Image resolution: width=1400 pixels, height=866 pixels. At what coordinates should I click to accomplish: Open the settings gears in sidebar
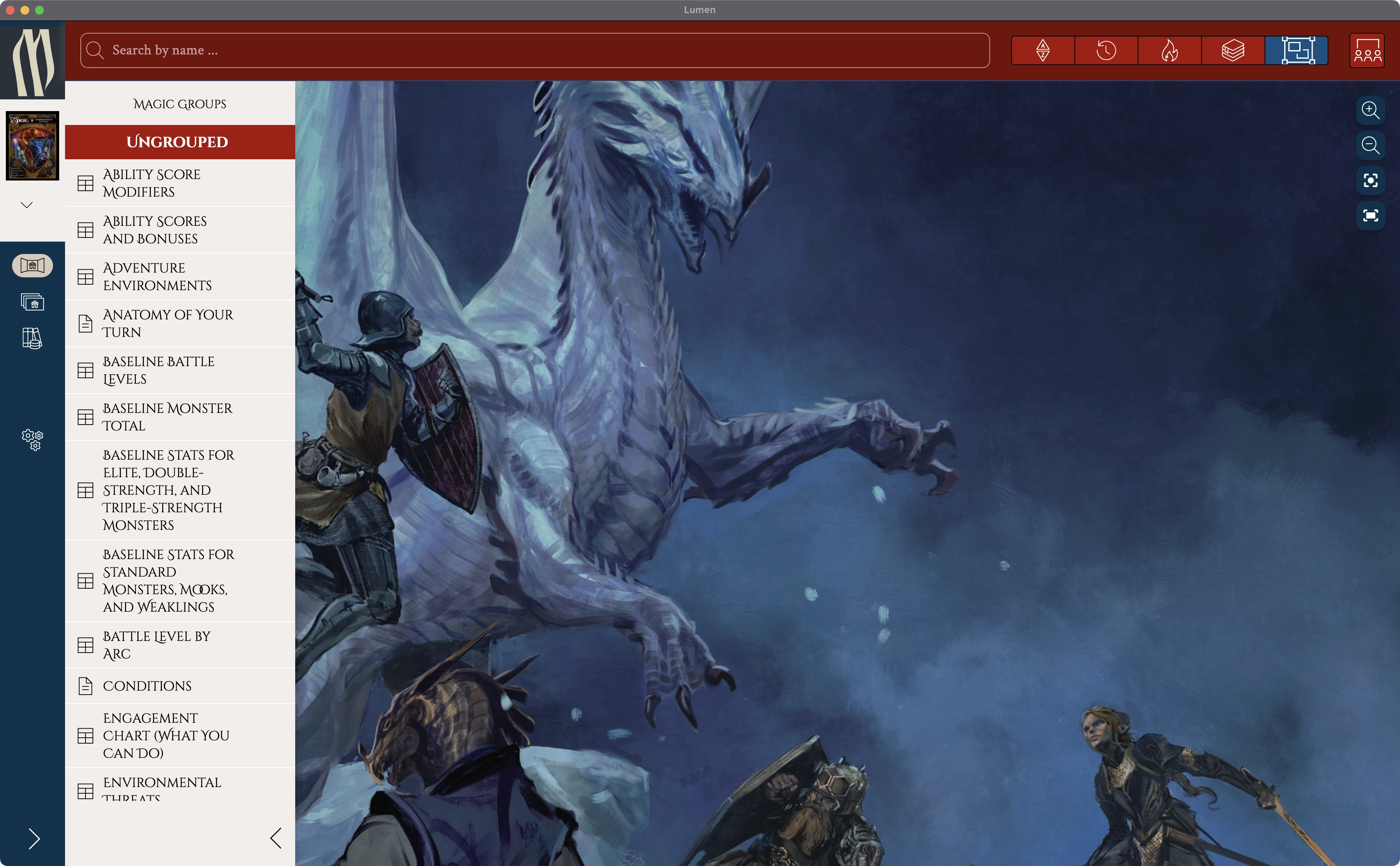pos(33,440)
